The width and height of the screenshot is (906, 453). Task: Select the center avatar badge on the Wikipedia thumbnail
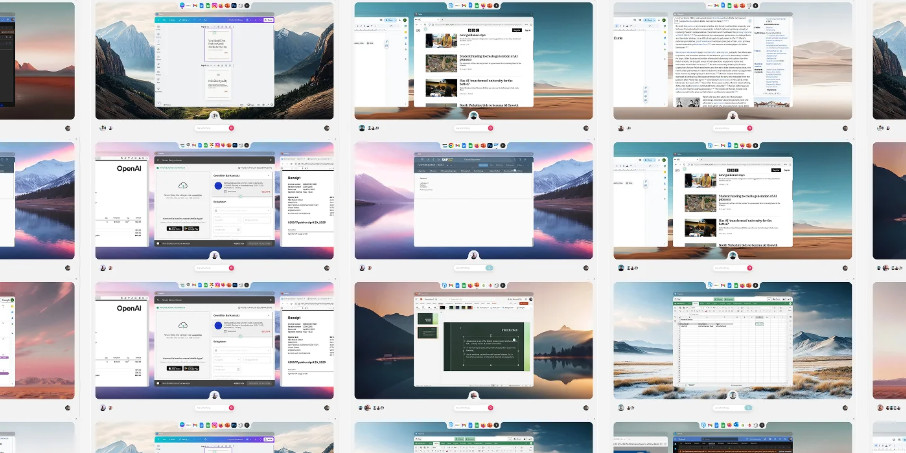click(x=732, y=115)
